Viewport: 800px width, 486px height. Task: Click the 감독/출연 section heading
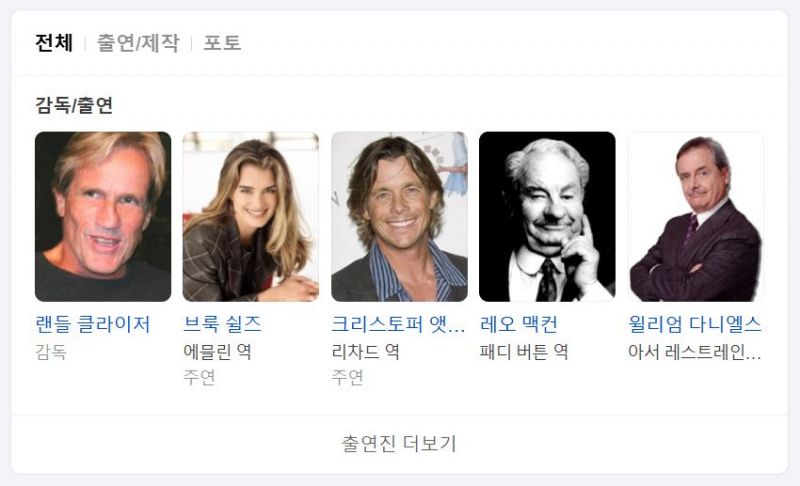pyautogui.click(x=74, y=105)
